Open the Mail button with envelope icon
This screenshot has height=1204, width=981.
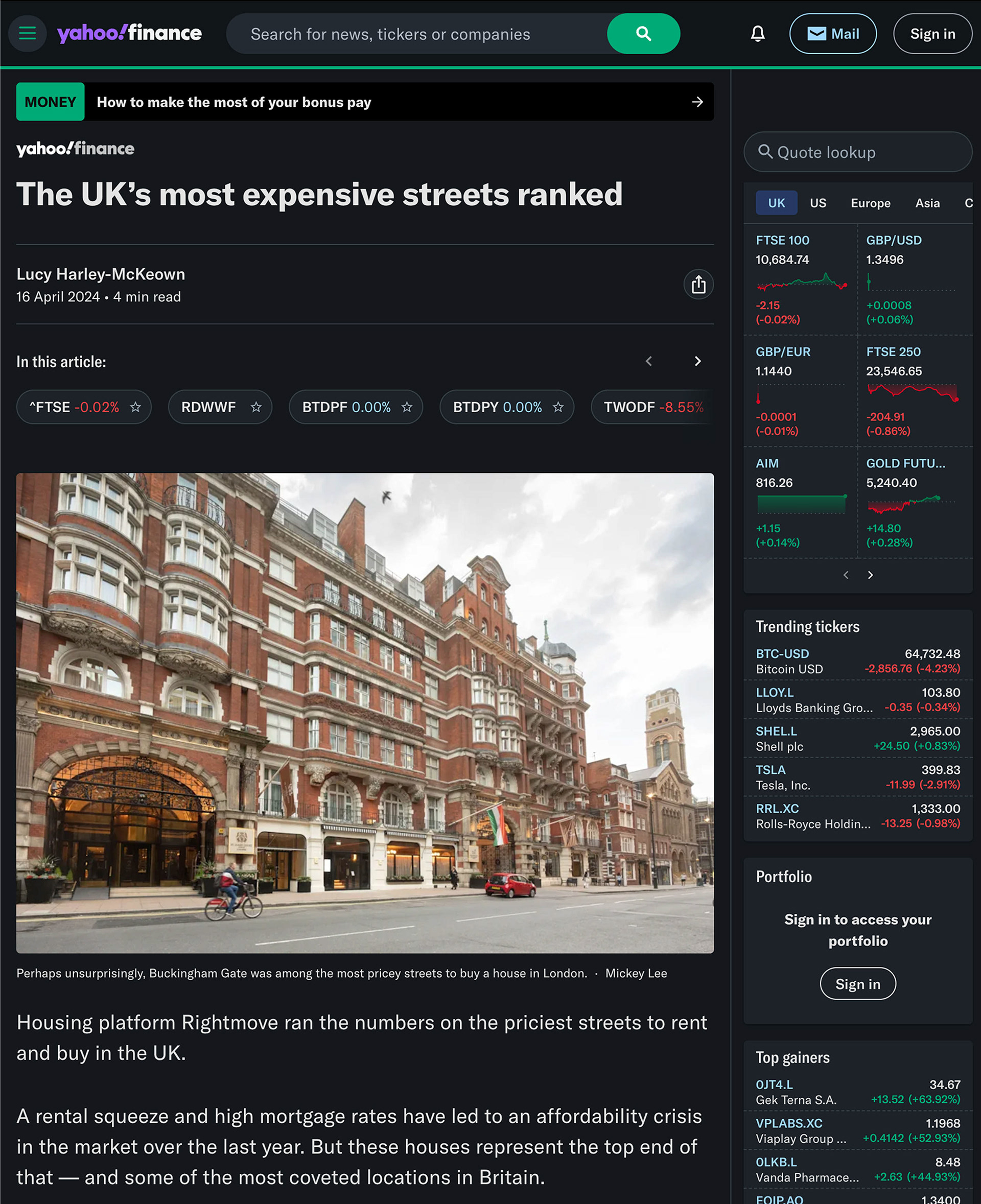[833, 34]
